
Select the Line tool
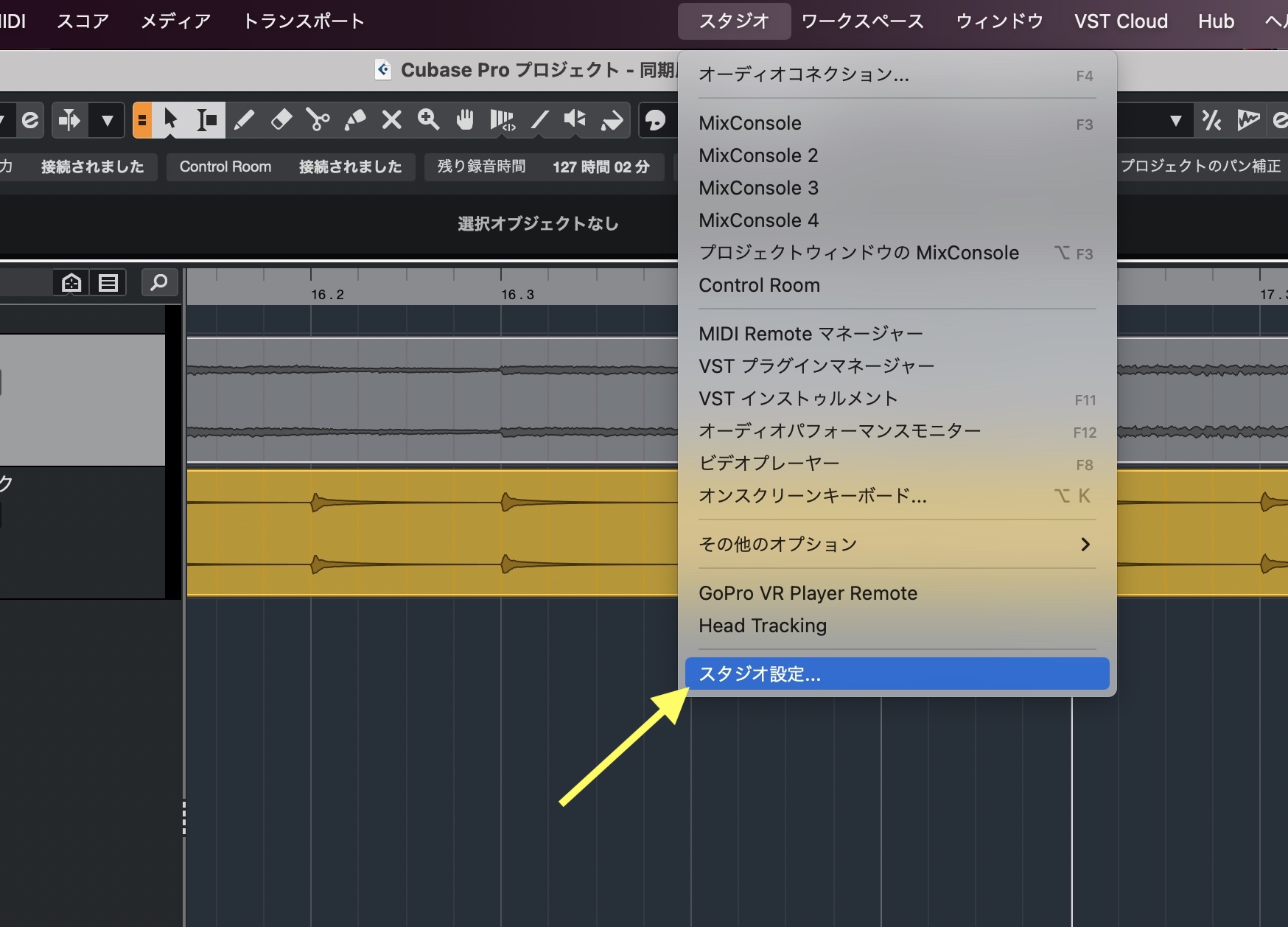pos(539,119)
